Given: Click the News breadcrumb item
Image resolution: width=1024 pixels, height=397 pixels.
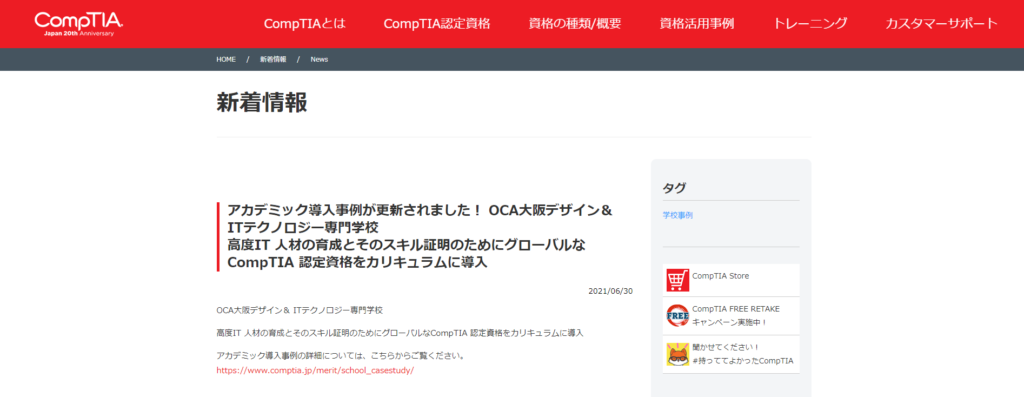Looking at the screenshot, I should pyautogui.click(x=319, y=59).
